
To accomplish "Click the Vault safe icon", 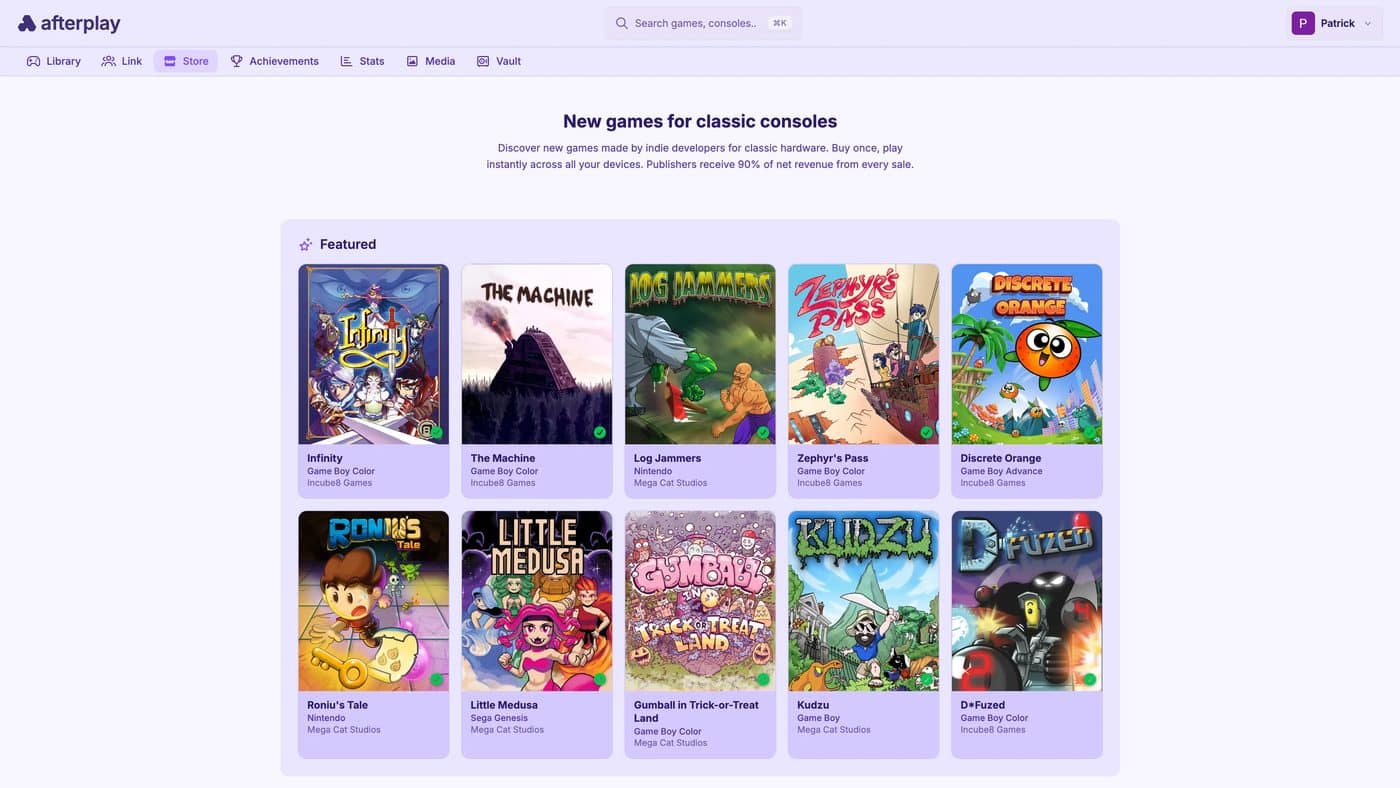I will (483, 61).
